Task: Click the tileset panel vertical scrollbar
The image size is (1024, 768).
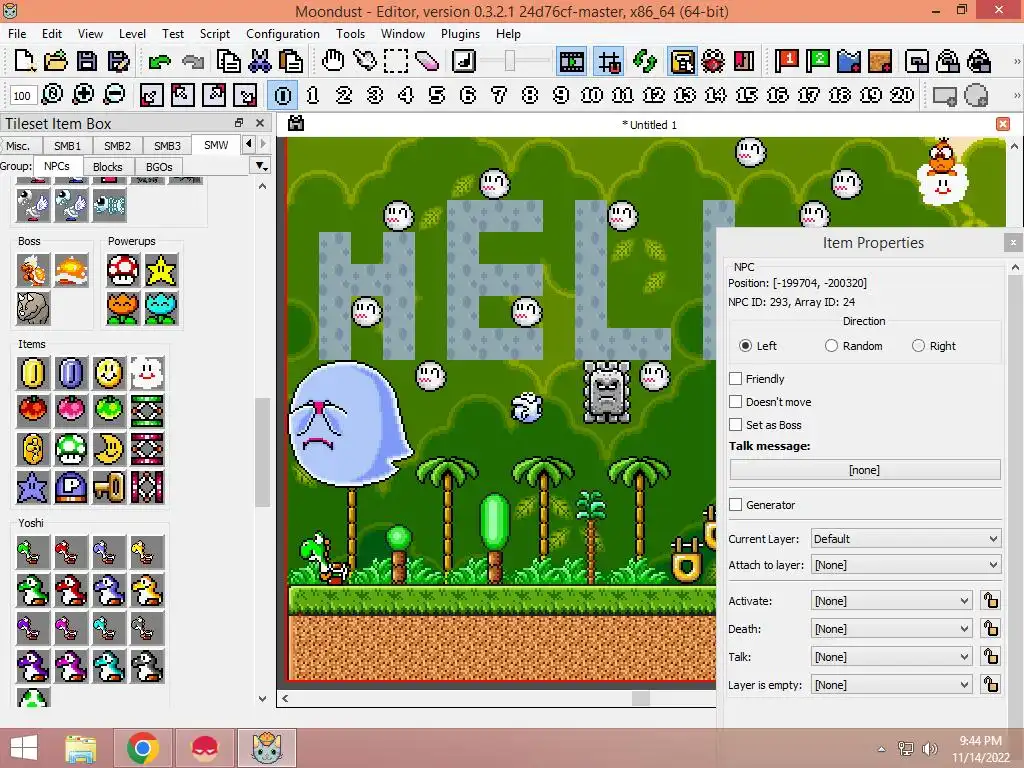Action: pyautogui.click(x=263, y=452)
